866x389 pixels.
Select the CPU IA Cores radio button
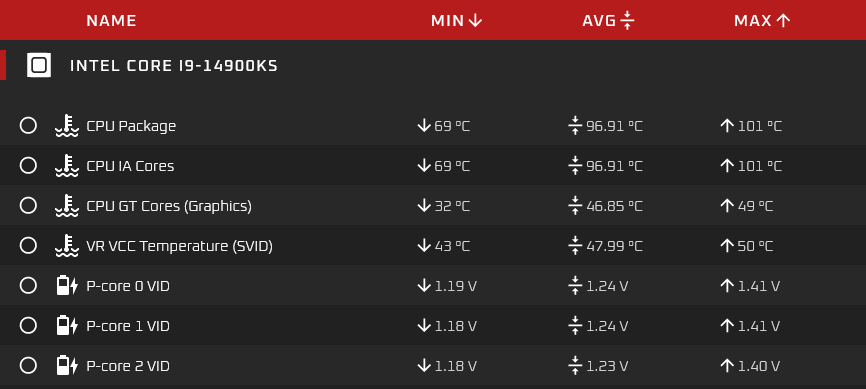[28, 165]
